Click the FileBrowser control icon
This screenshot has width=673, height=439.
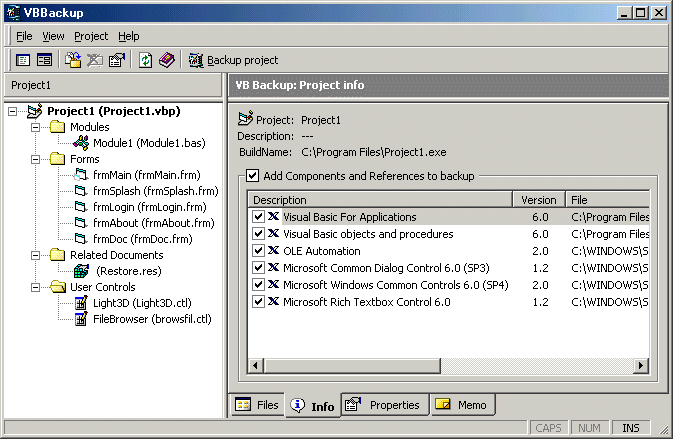tap(81, 318)
